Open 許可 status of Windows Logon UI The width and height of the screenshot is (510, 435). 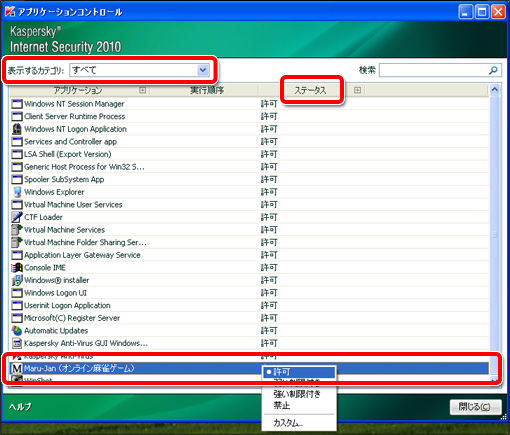tap(269, 293)
